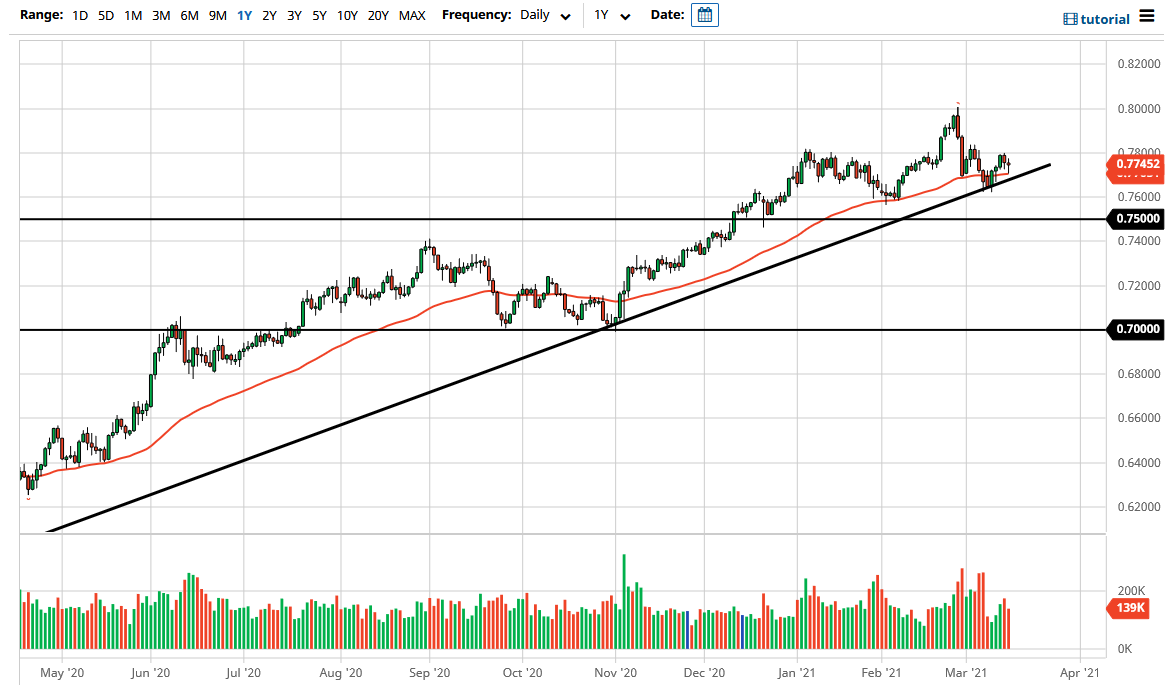Screen dimensions: 1168x689
Task: Expand the Daily frequency chevron arrow
Action: [x=565, y=17]
